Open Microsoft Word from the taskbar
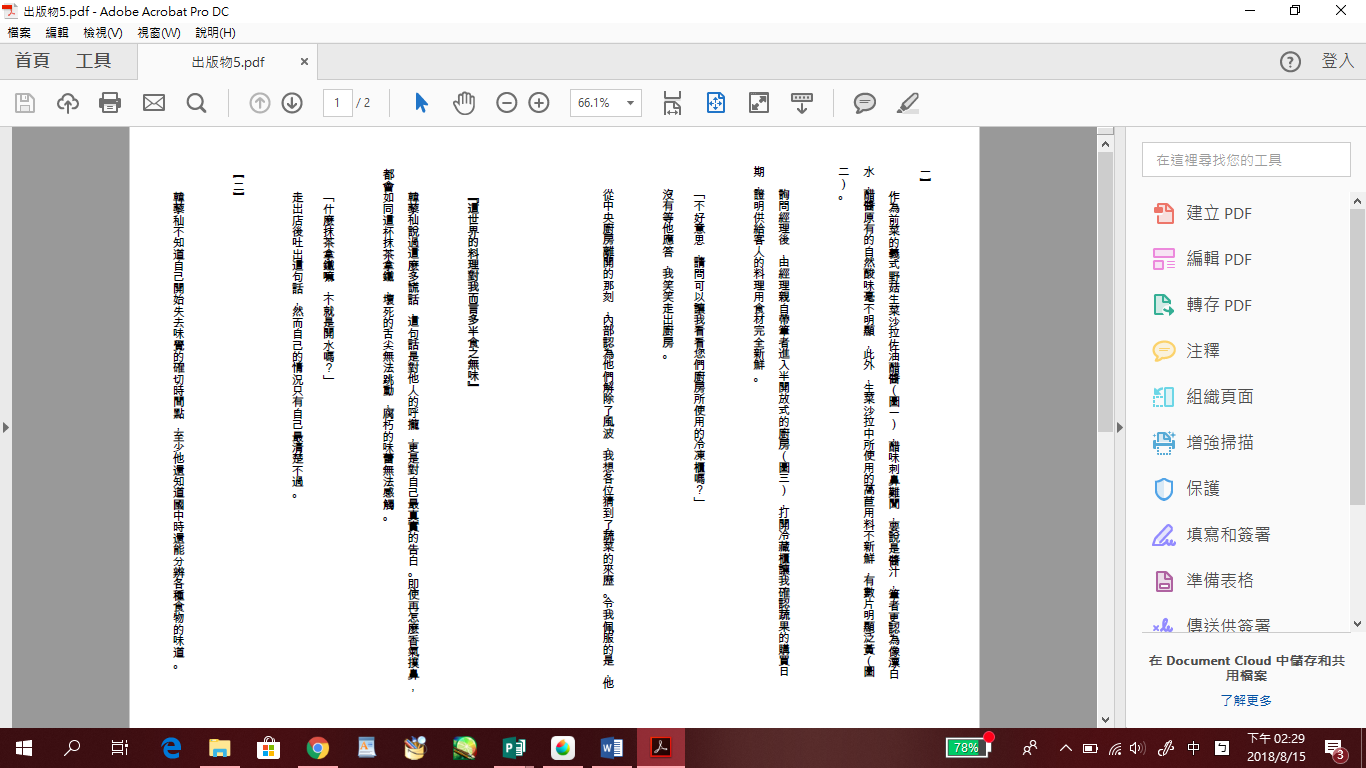Viewport: 1366px width, 768px height. point(611,747)
